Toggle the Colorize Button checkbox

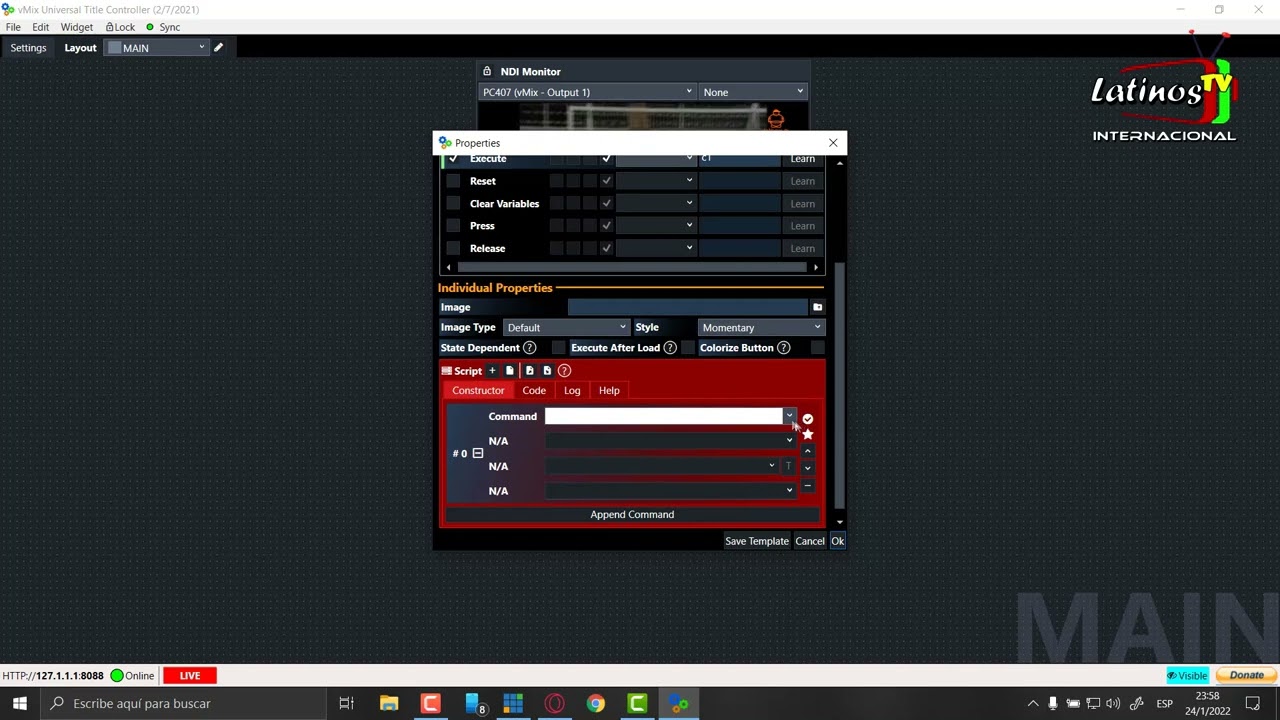(817, 348)
